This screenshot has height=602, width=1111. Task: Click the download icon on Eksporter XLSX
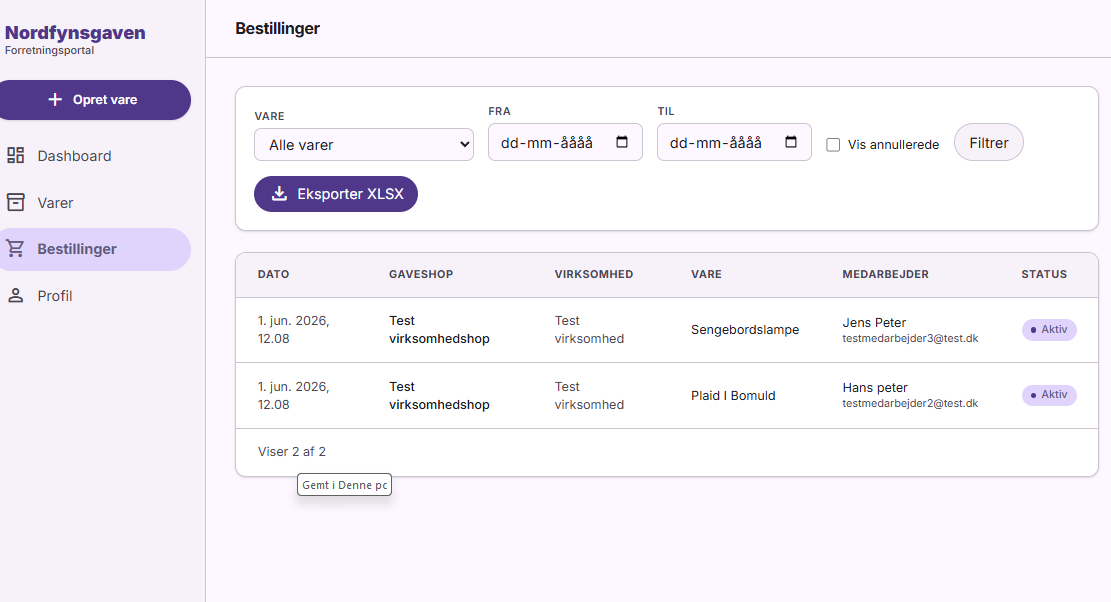click(x=280, y=193)
